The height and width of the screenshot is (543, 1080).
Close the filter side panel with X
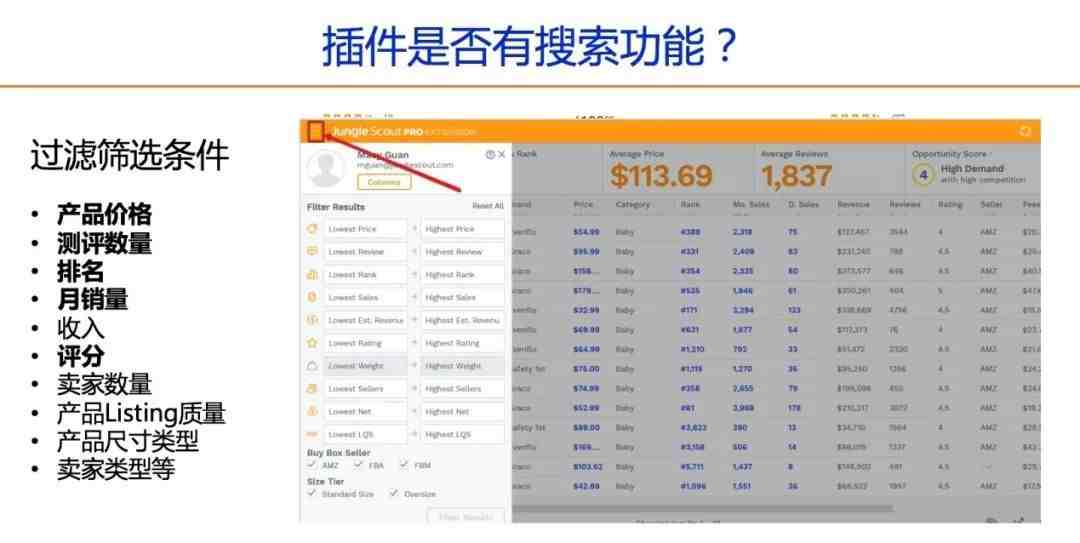[501, 155]
